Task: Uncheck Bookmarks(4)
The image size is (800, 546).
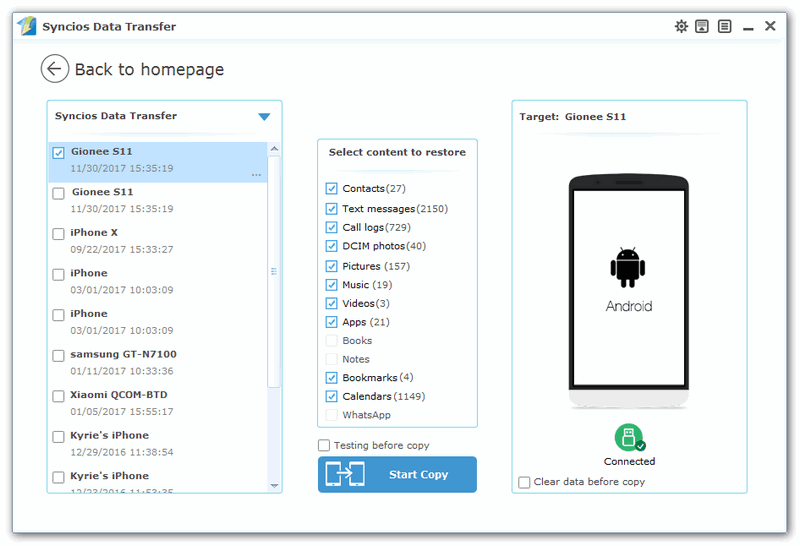Action: click(332, 378)
